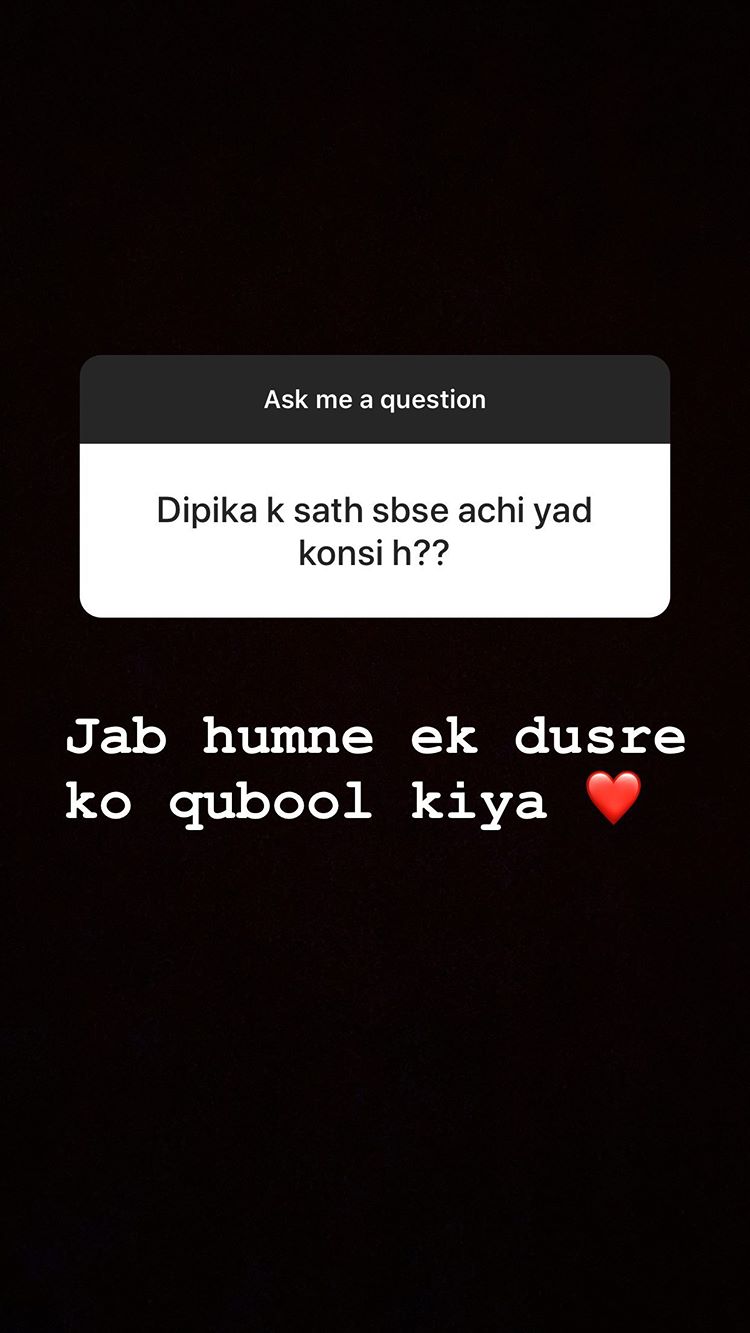Click the word "ek" in the answer
750x1333 pixels.
click(x=444, y=738)
